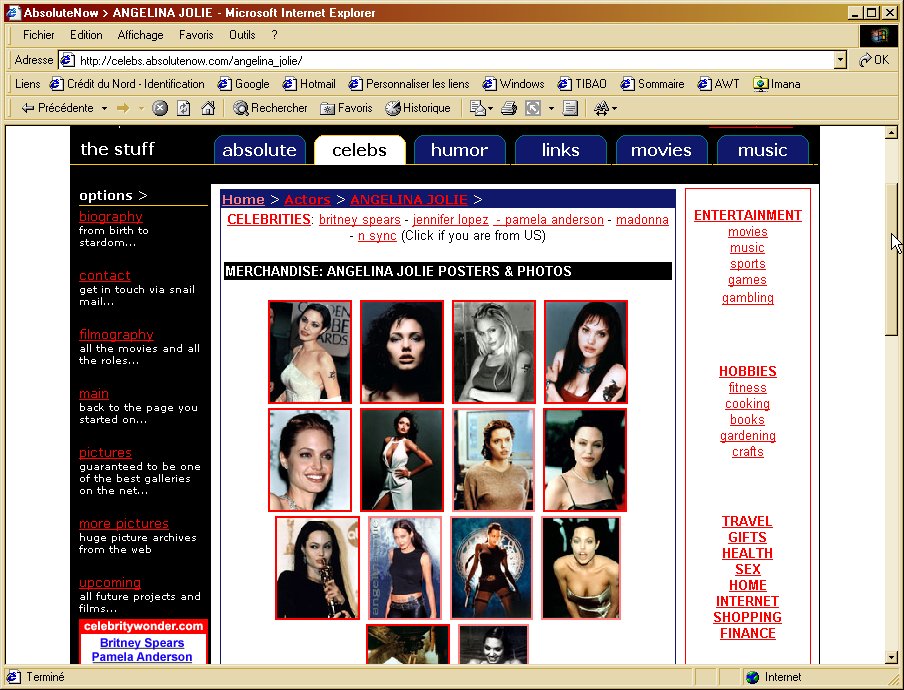Open the smiling close-up portrait thumbnail
The width and height of the screenshot is (904, 690).
pos(310,460)
